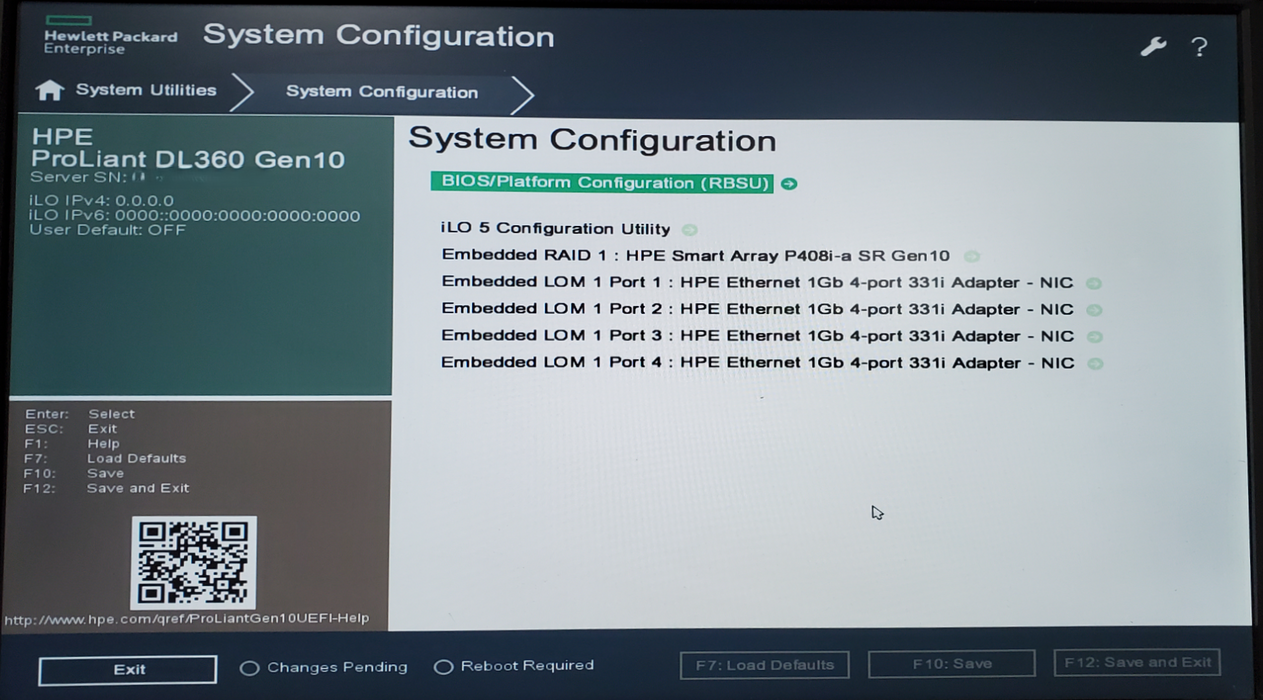Image resolution: width=1263 pixels, height=700 pixels.
Task: Click arrow icon beside Embedded LOM 1 Port 3
Action: click(1094, 337)
